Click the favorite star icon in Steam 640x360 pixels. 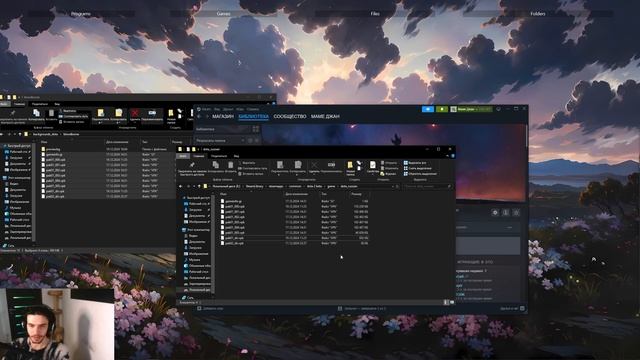click(516, 212)
